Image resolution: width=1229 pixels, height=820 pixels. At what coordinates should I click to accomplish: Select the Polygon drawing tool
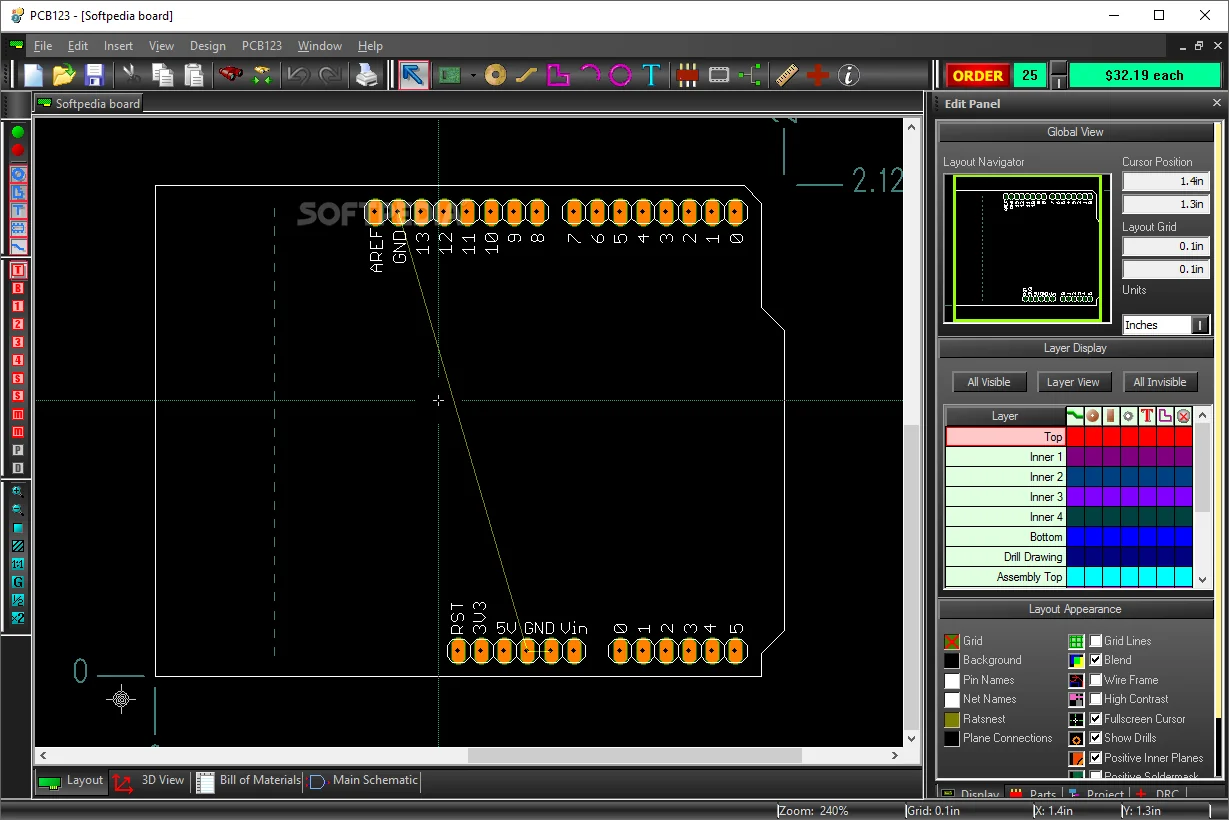(558, 74)
